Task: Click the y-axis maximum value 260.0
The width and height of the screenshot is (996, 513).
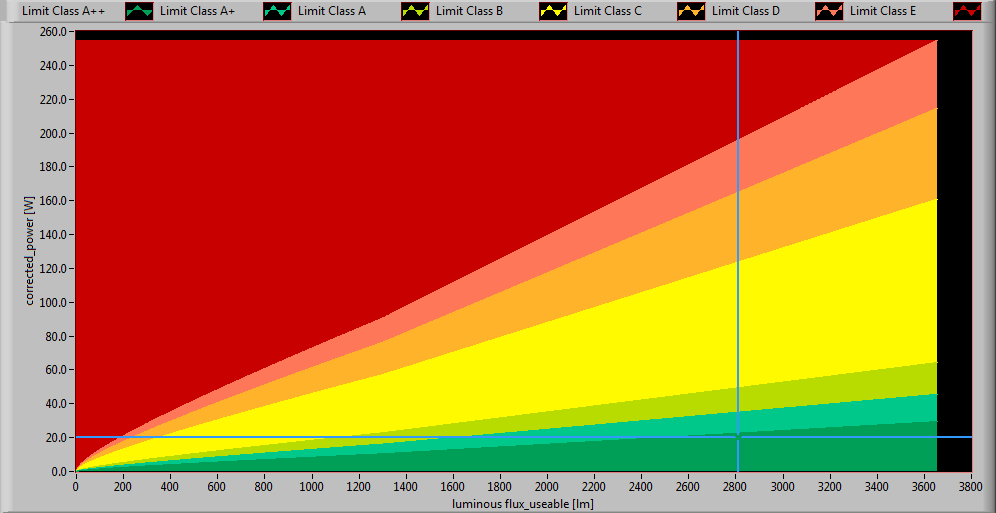Action: pyautogui.click(x=52, y=32)
